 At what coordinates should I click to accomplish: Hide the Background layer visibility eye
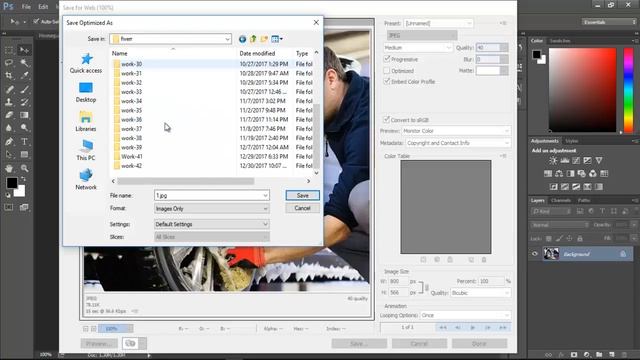pos(535,254)
